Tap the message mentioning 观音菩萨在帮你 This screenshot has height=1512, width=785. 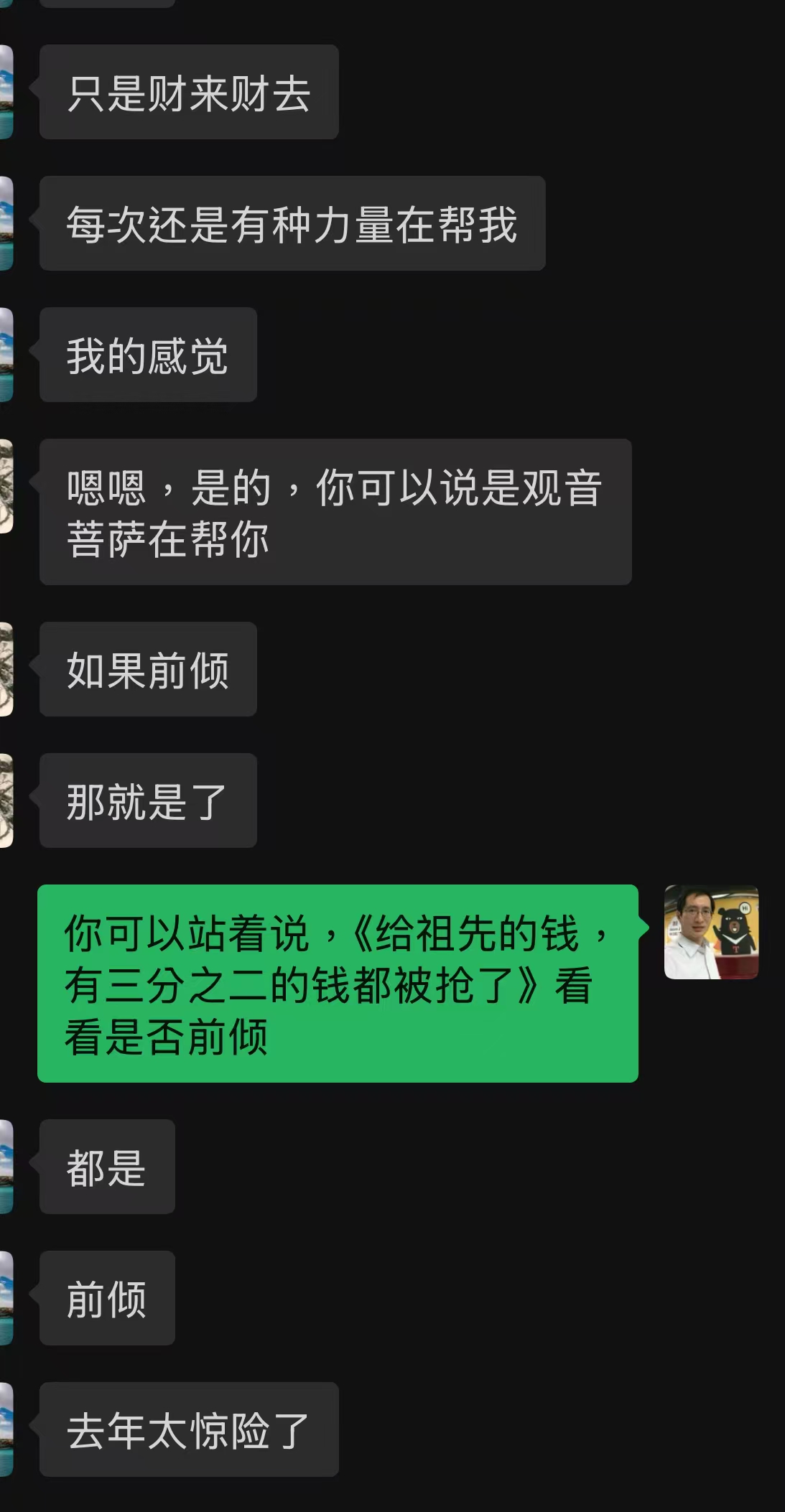[335, 512]
